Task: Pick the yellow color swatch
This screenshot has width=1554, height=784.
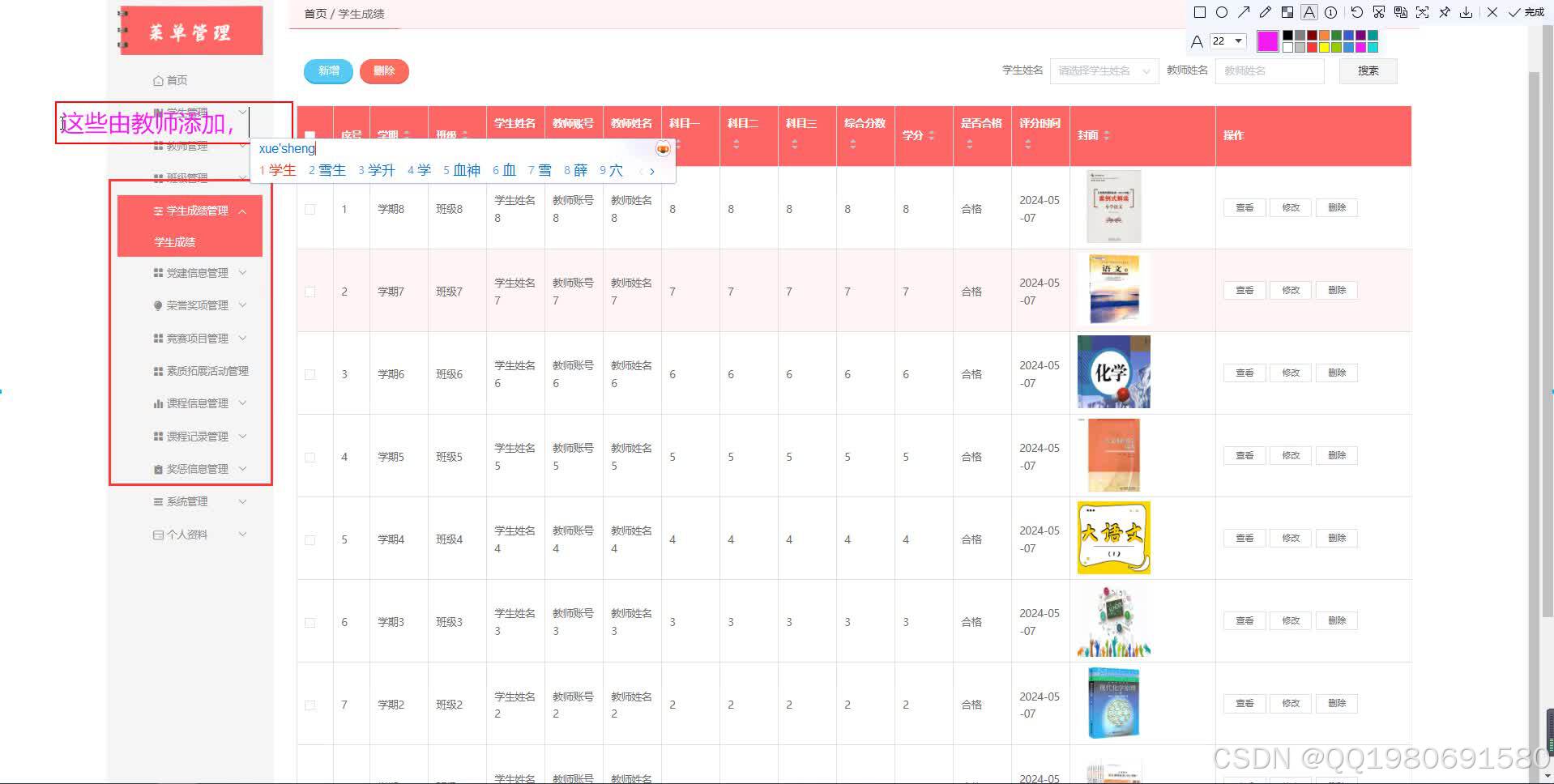Action: click(1324, 47)
